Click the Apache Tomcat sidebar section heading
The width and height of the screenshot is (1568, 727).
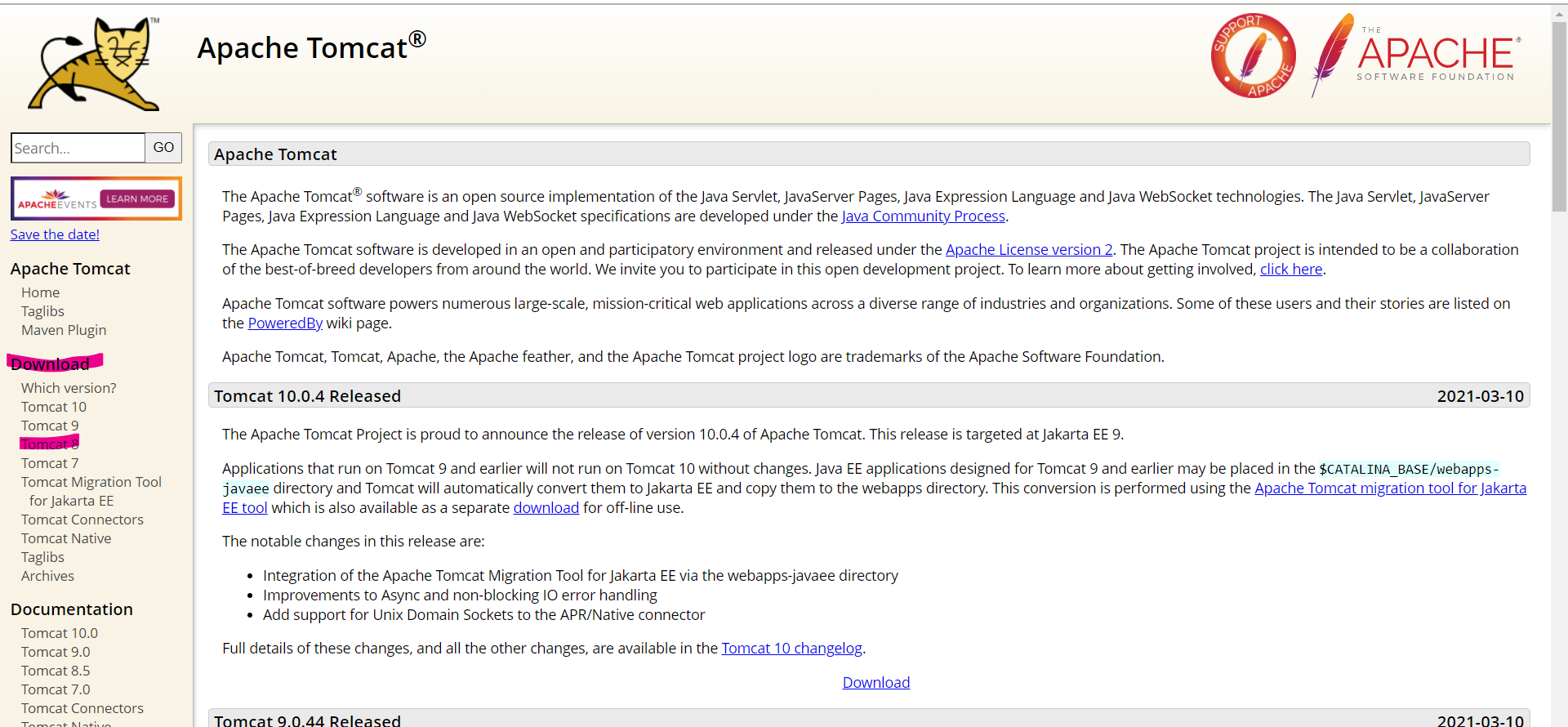click(70, 269)
